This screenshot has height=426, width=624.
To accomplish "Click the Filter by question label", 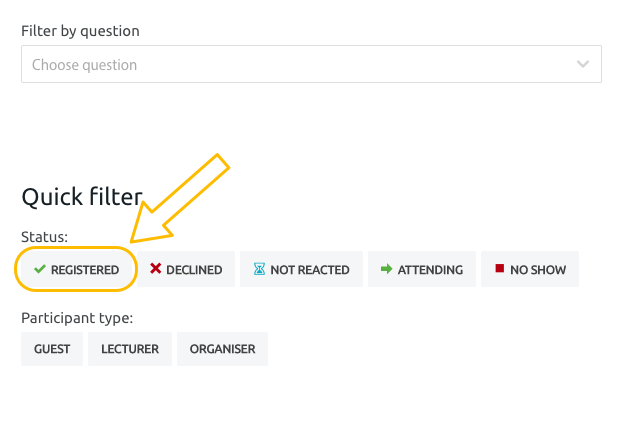I will pos(80,31).
